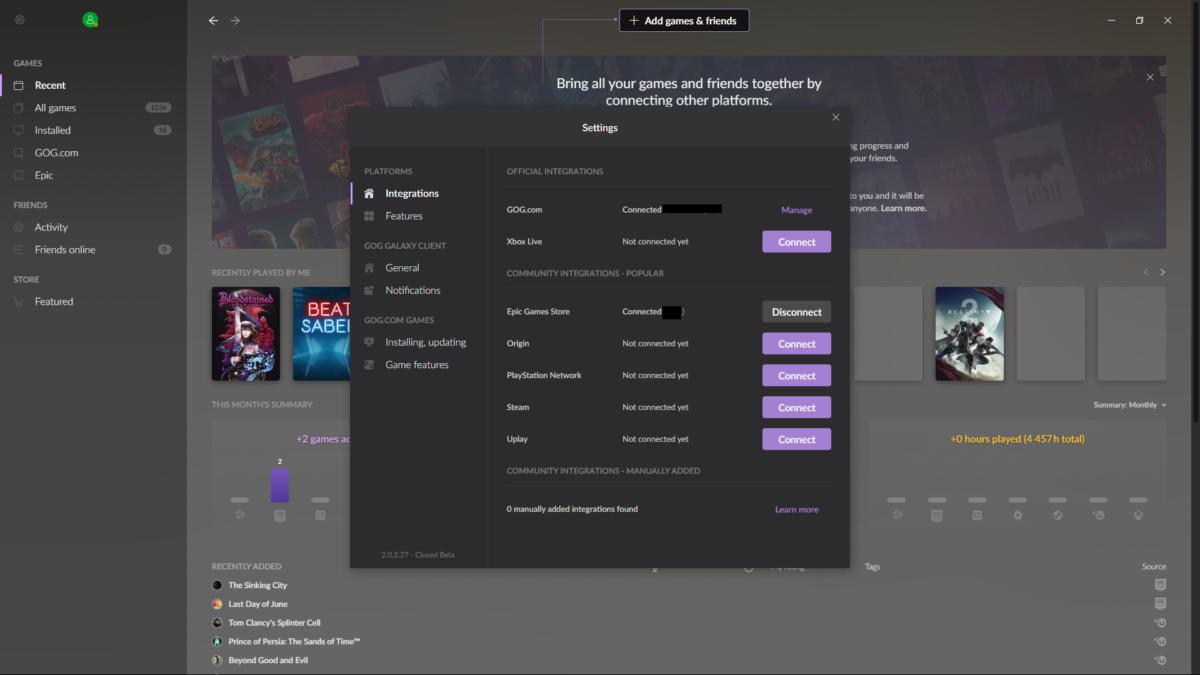Screen dimensions: 1200x675
Task: Click the Source column header
Action: [1154, 566]
